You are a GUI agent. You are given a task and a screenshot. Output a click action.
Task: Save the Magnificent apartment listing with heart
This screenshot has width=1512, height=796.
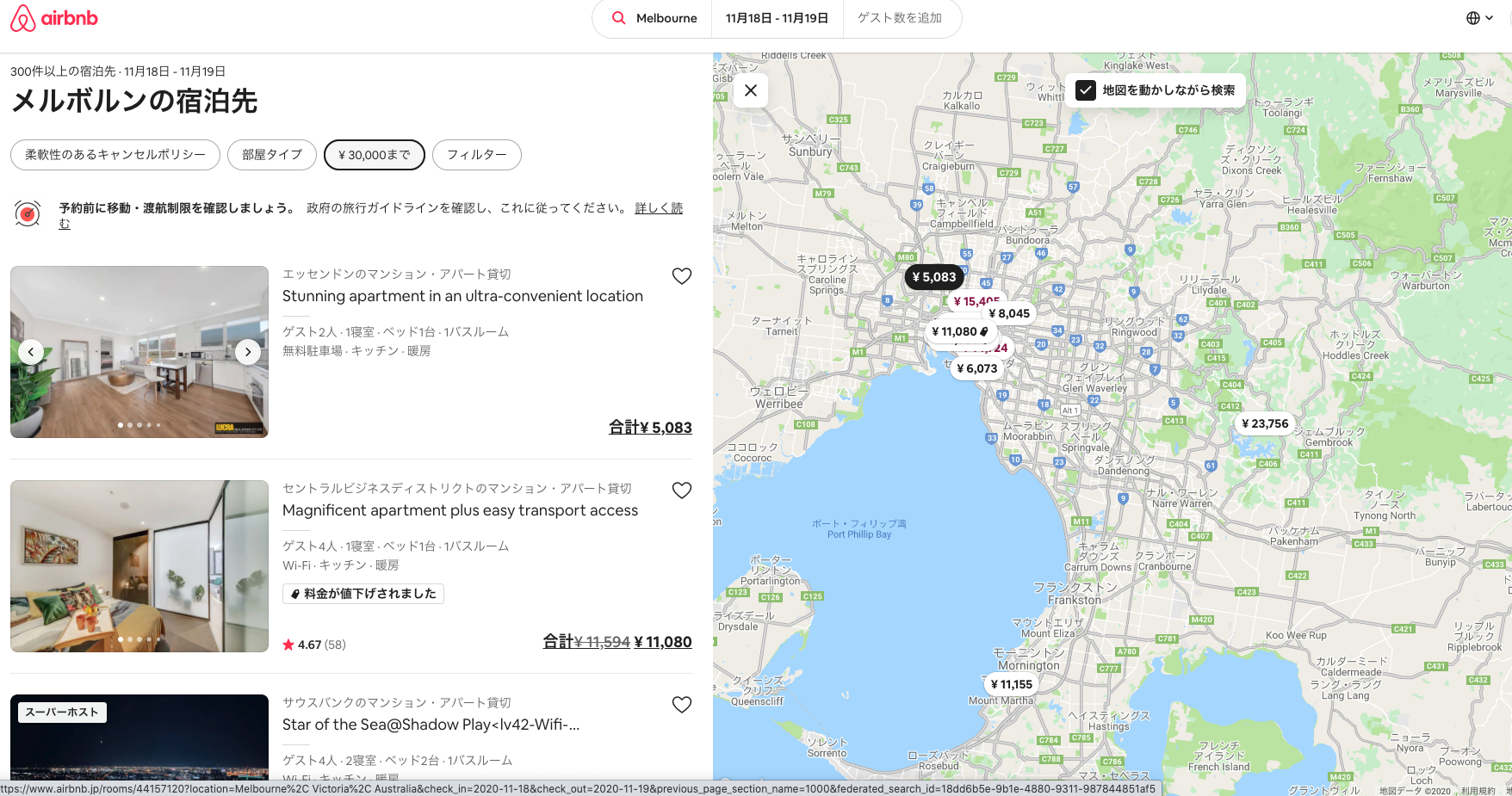(x=682, y=491)
